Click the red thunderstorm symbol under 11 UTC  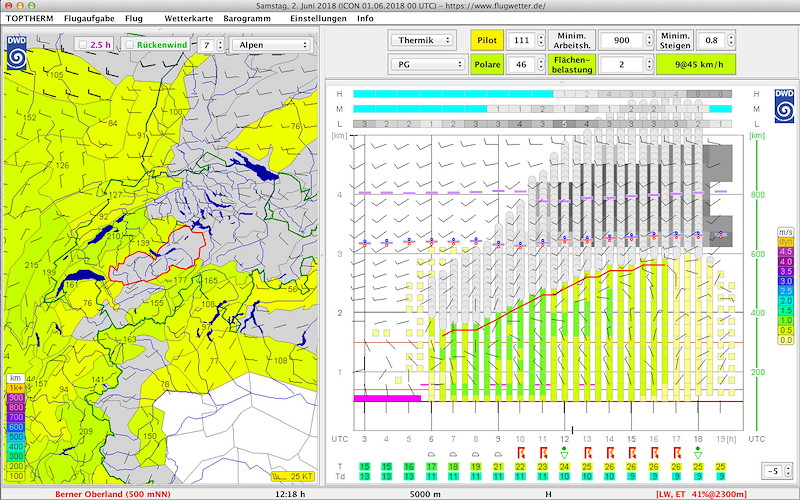543,453
